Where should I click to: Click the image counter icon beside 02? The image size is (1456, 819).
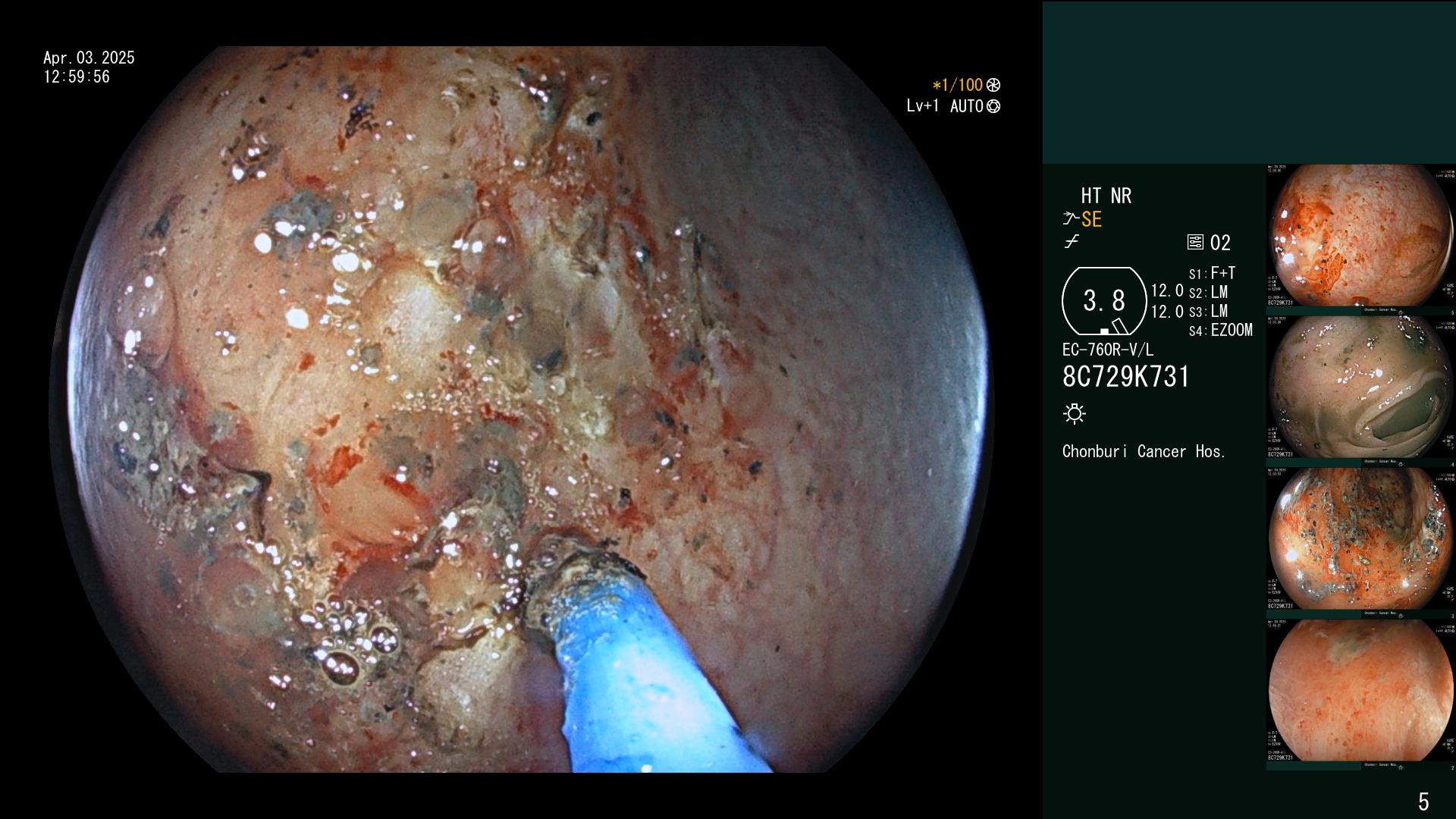(x=1195, y=243)
